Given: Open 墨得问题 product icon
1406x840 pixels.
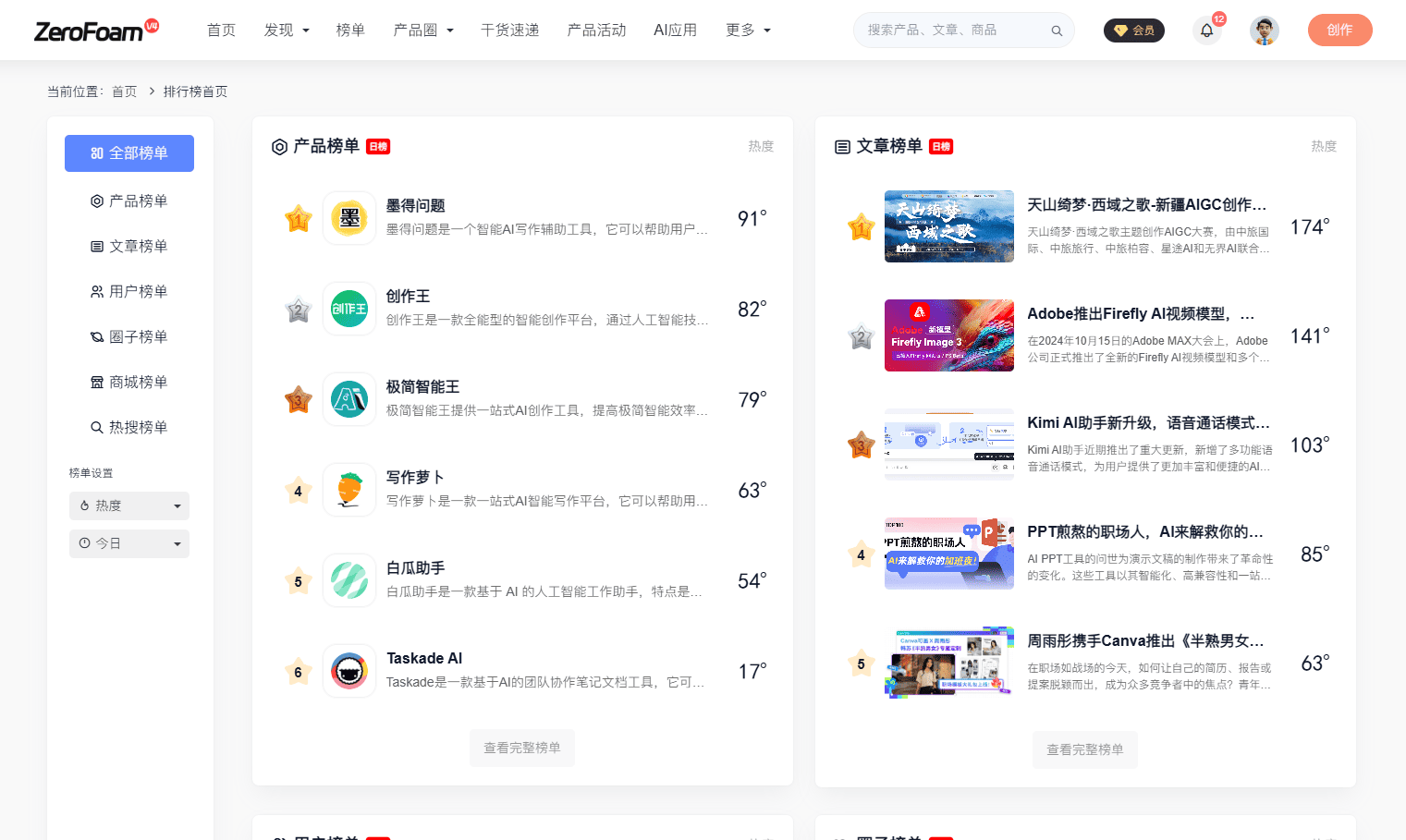Looking at the screenshot, I should [x=349, y=218].
